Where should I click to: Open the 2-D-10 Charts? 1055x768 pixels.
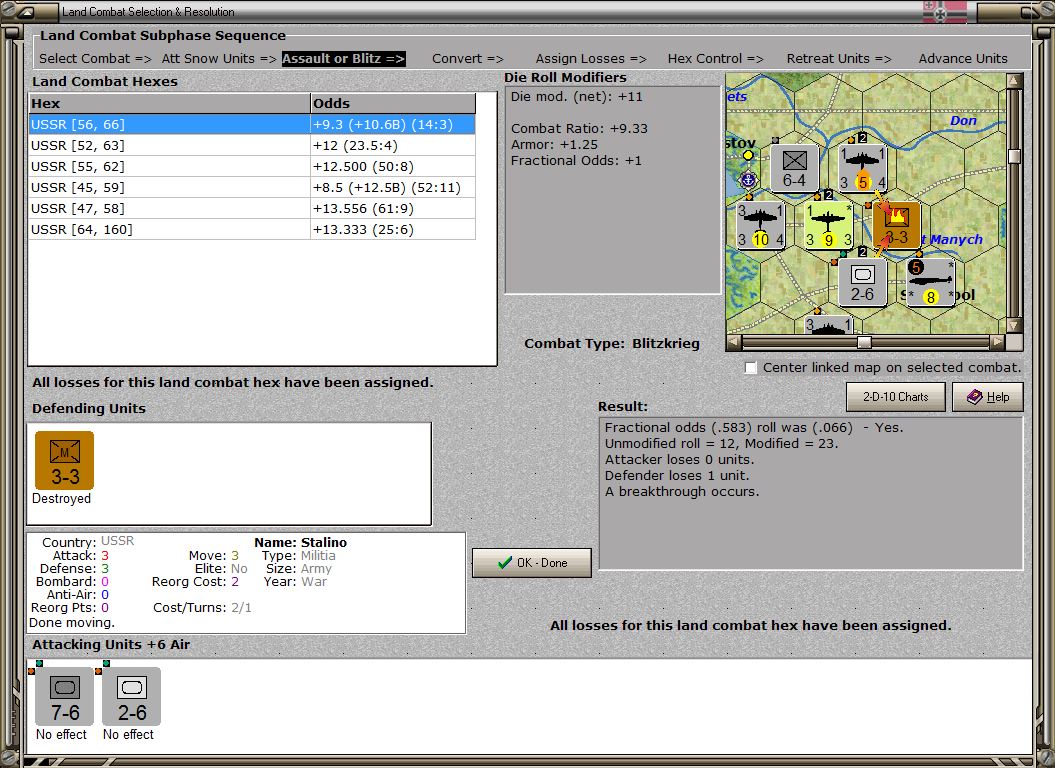coord(896,397)
